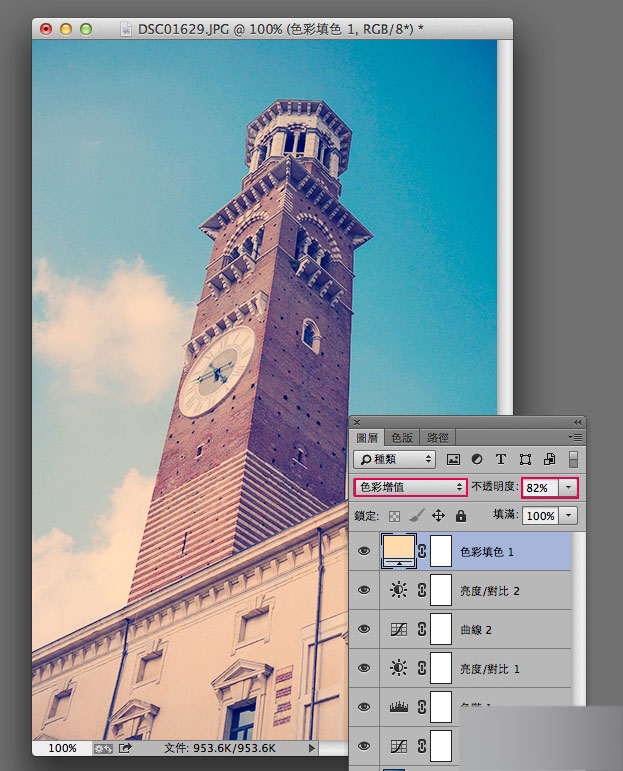This screenshot has width=623, height=771.
Task: Click document proxy icon in title bar
Action: (x=126, y=29)
